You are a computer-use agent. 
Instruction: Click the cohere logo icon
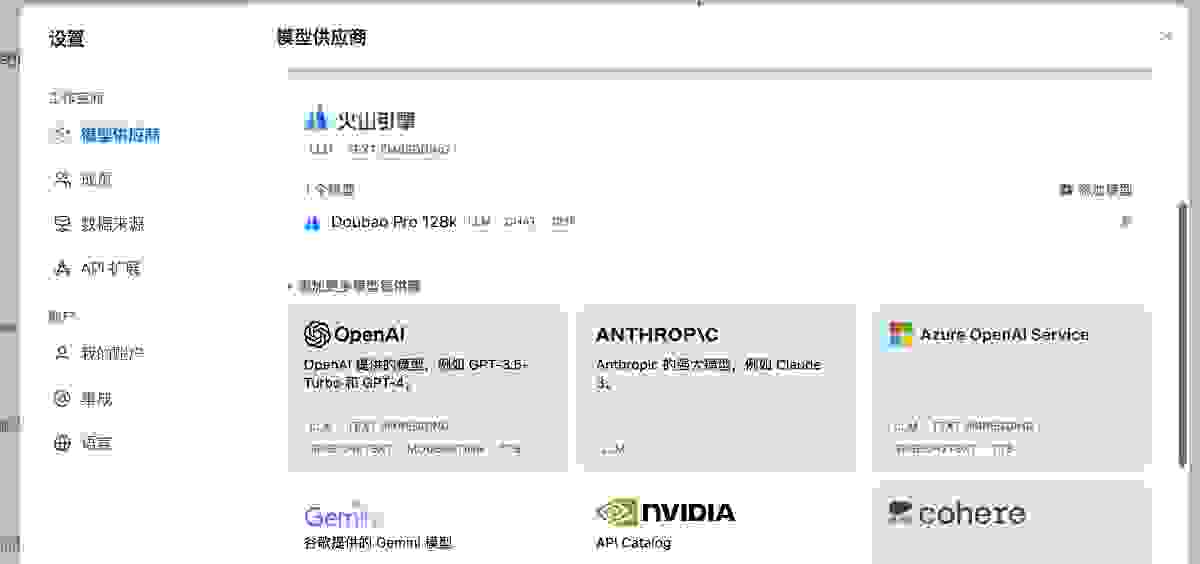[900, 513]
